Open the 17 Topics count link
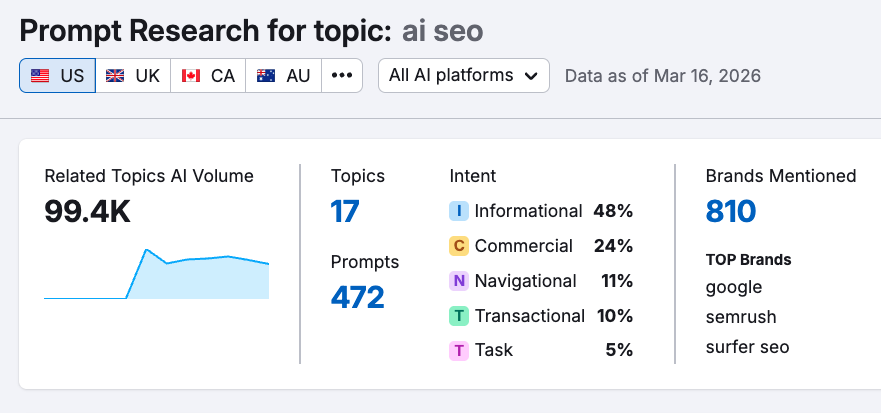Viewport: 881px width, 413px height. (345, 211)
